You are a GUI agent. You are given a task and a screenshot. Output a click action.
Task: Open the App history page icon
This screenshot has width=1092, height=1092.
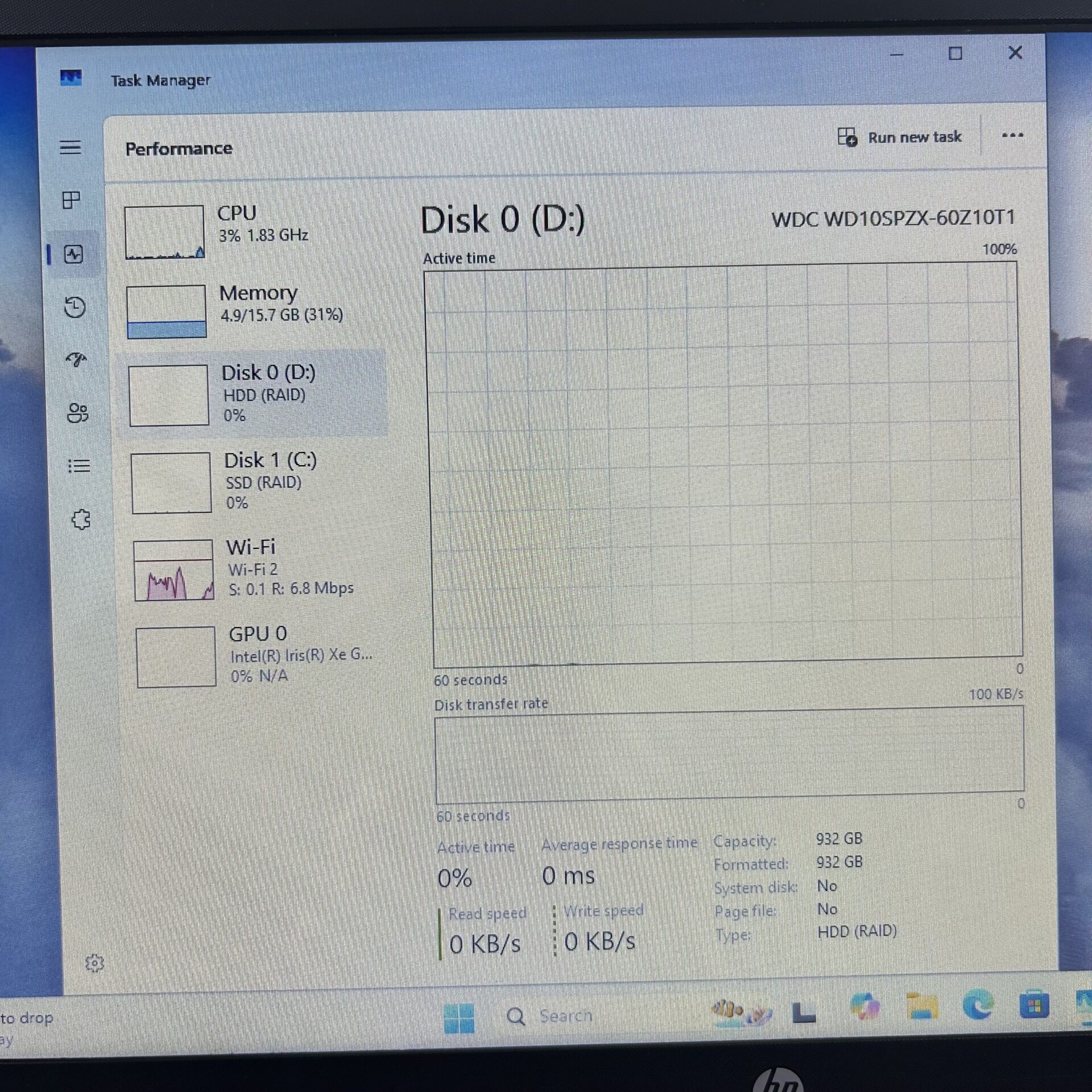[75, 307]
